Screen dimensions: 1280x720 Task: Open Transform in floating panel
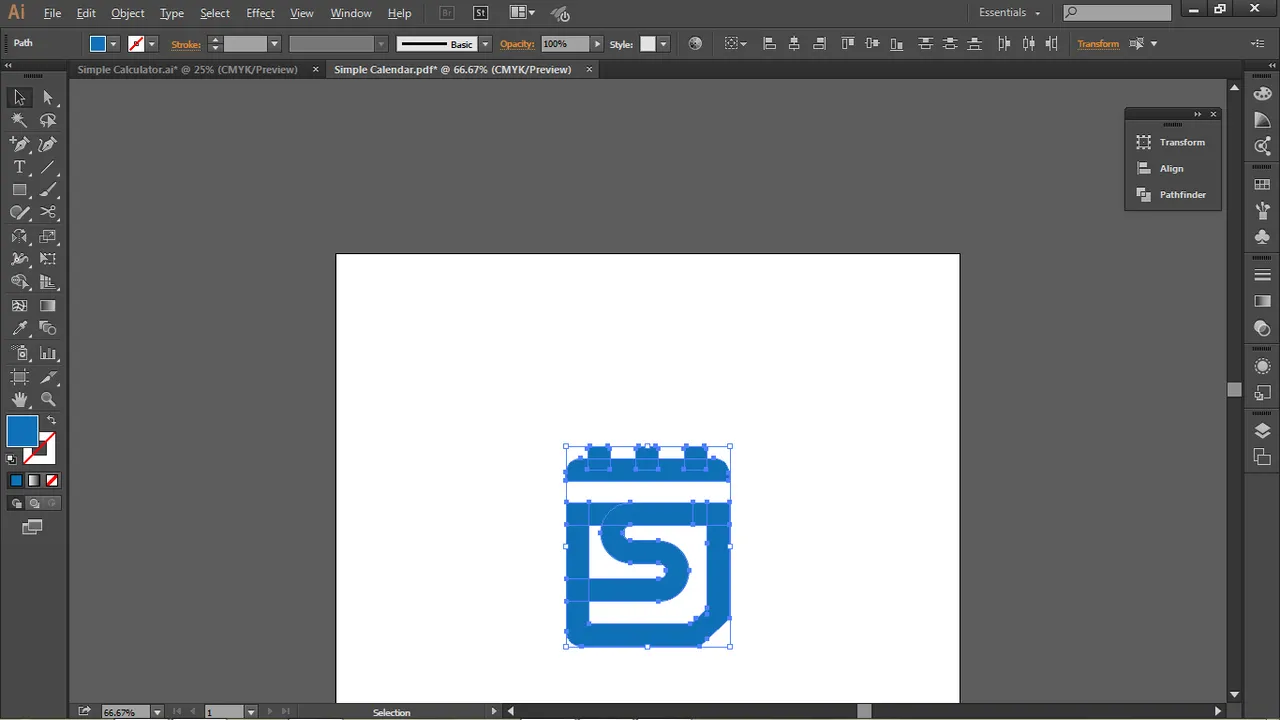(1172, 142)
